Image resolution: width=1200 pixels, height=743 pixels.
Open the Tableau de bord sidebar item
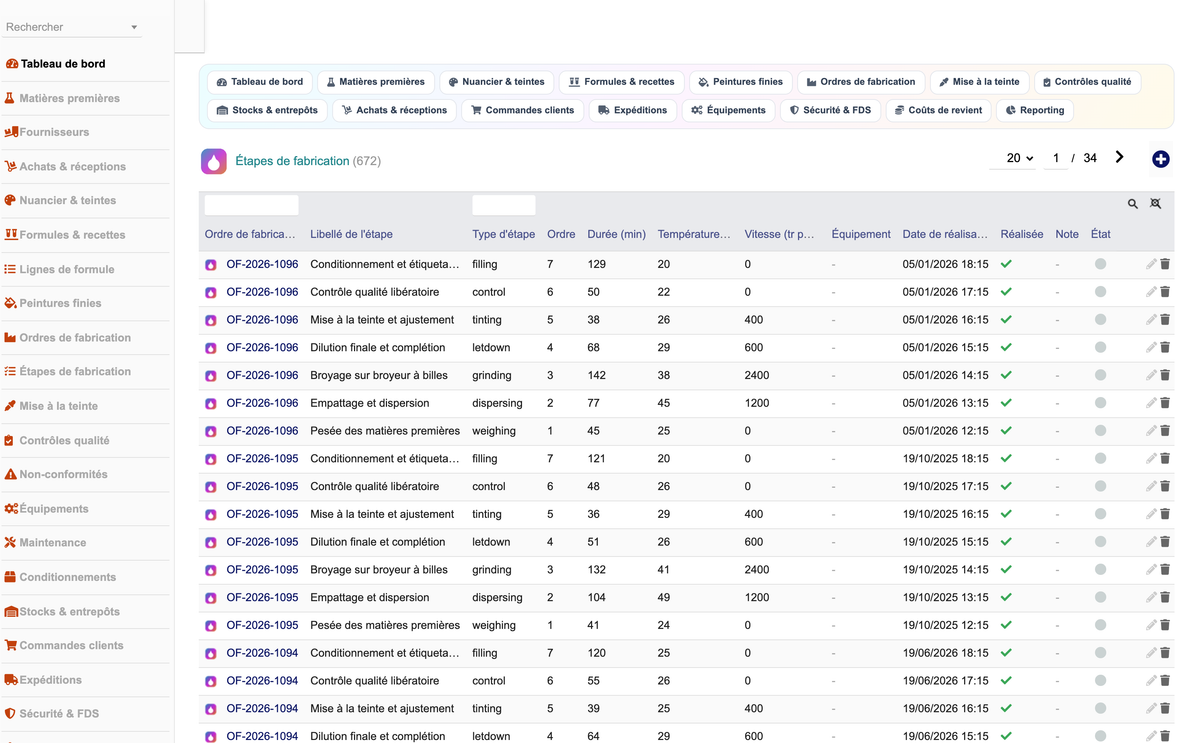pos(62,64)
